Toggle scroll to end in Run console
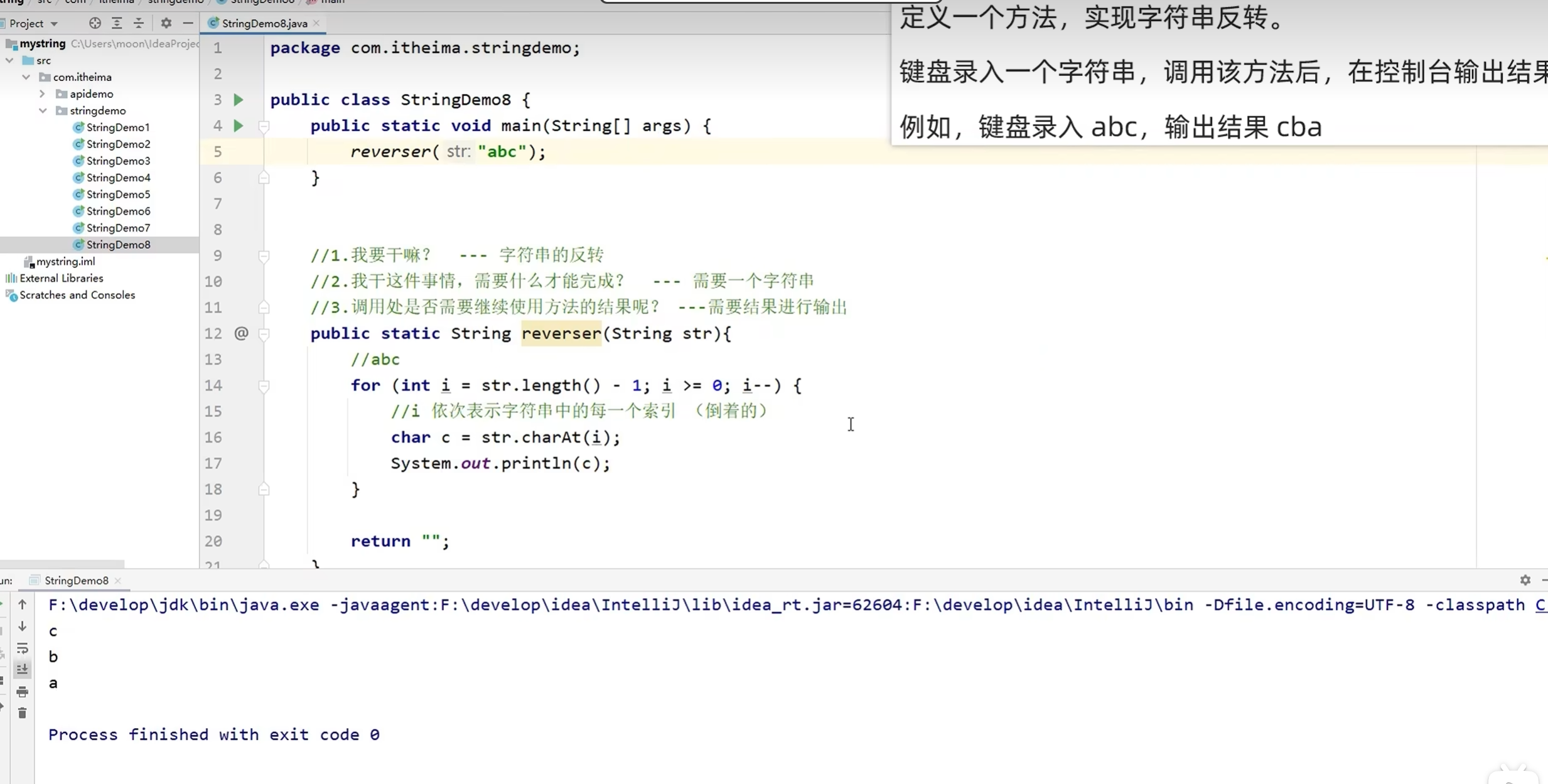The image size is (1548, 784). 22,669
